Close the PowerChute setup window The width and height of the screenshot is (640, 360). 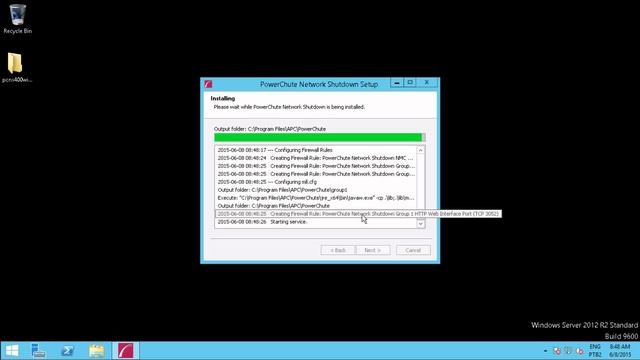[x=427, y=83]
